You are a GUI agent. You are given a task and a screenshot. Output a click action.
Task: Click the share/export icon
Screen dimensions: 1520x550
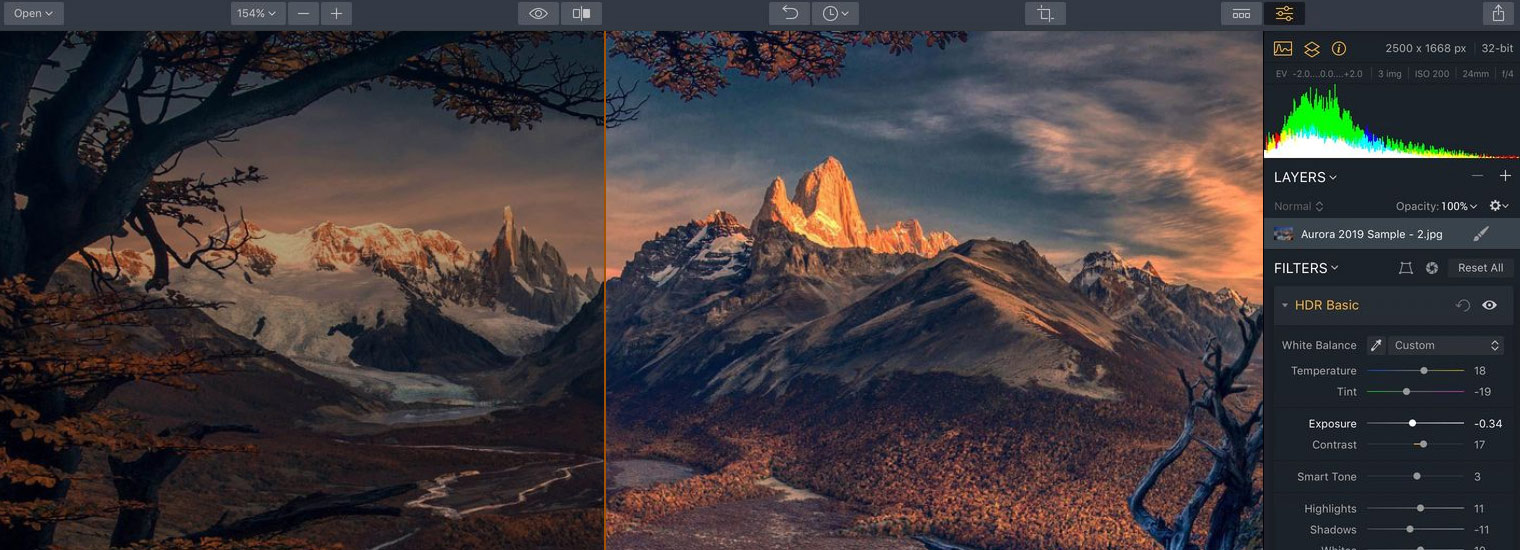(1498, 14)
